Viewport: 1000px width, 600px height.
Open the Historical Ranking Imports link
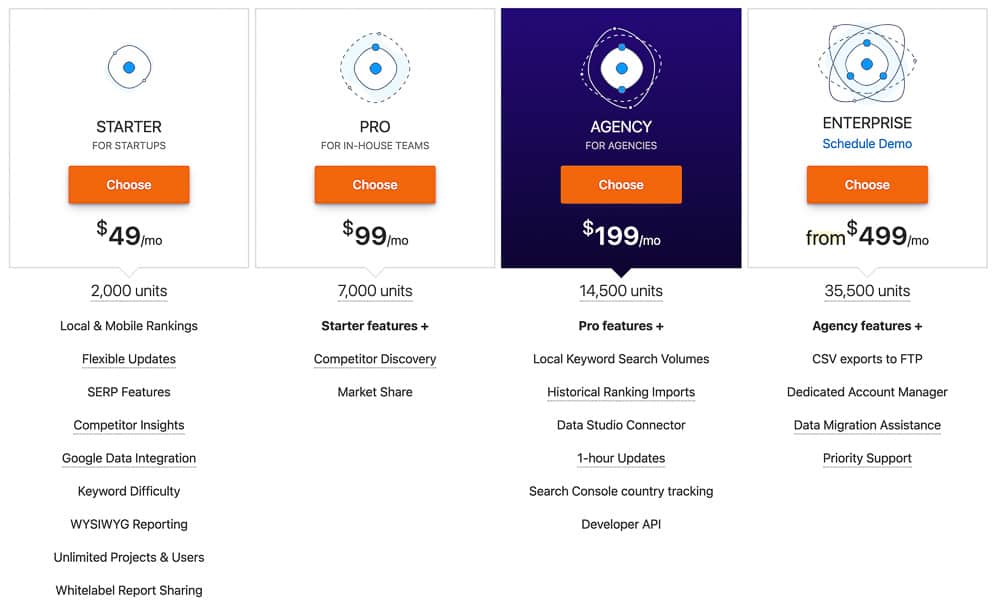coord(620,391)
